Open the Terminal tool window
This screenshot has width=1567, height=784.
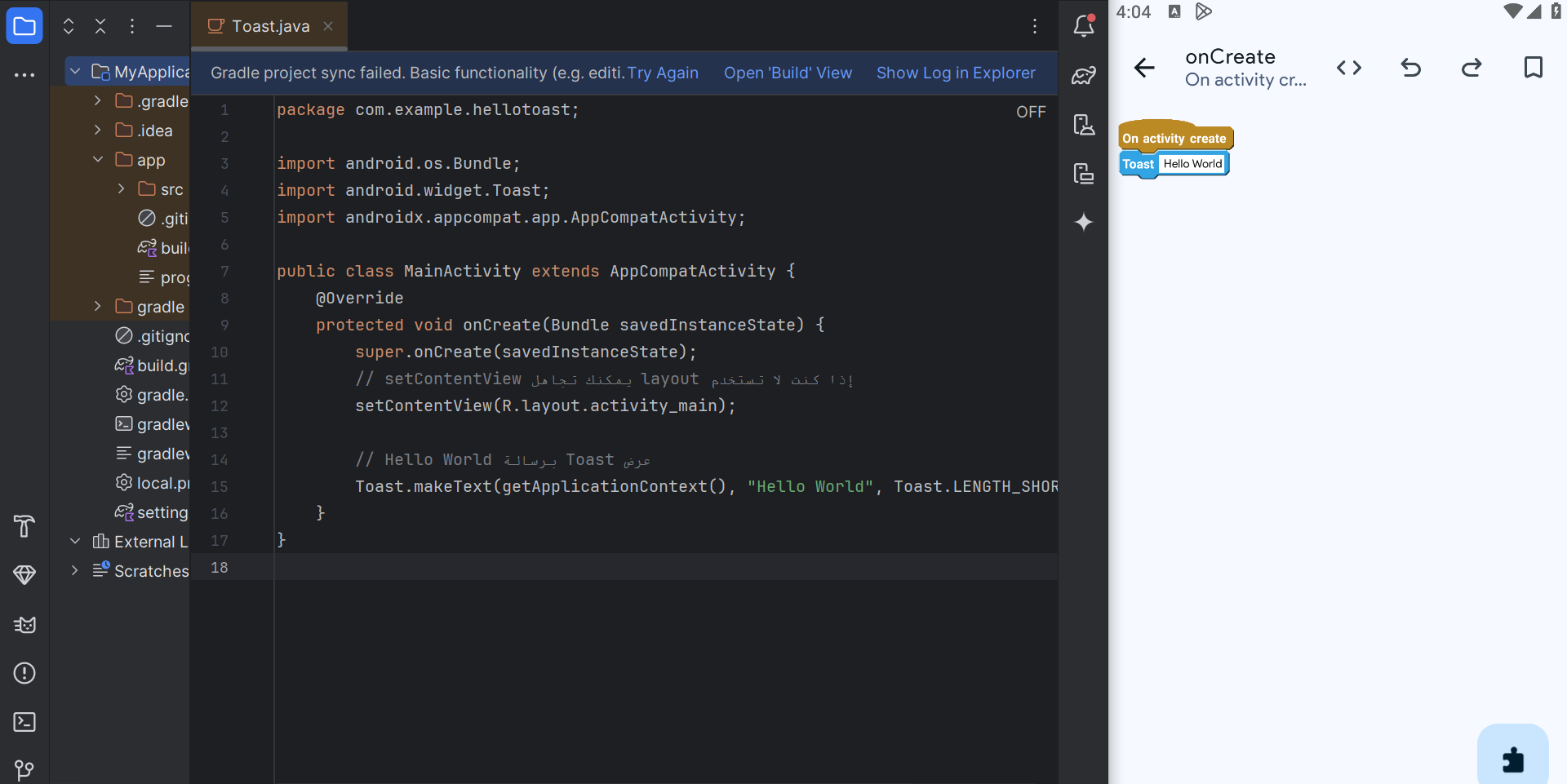pos(24,722)
